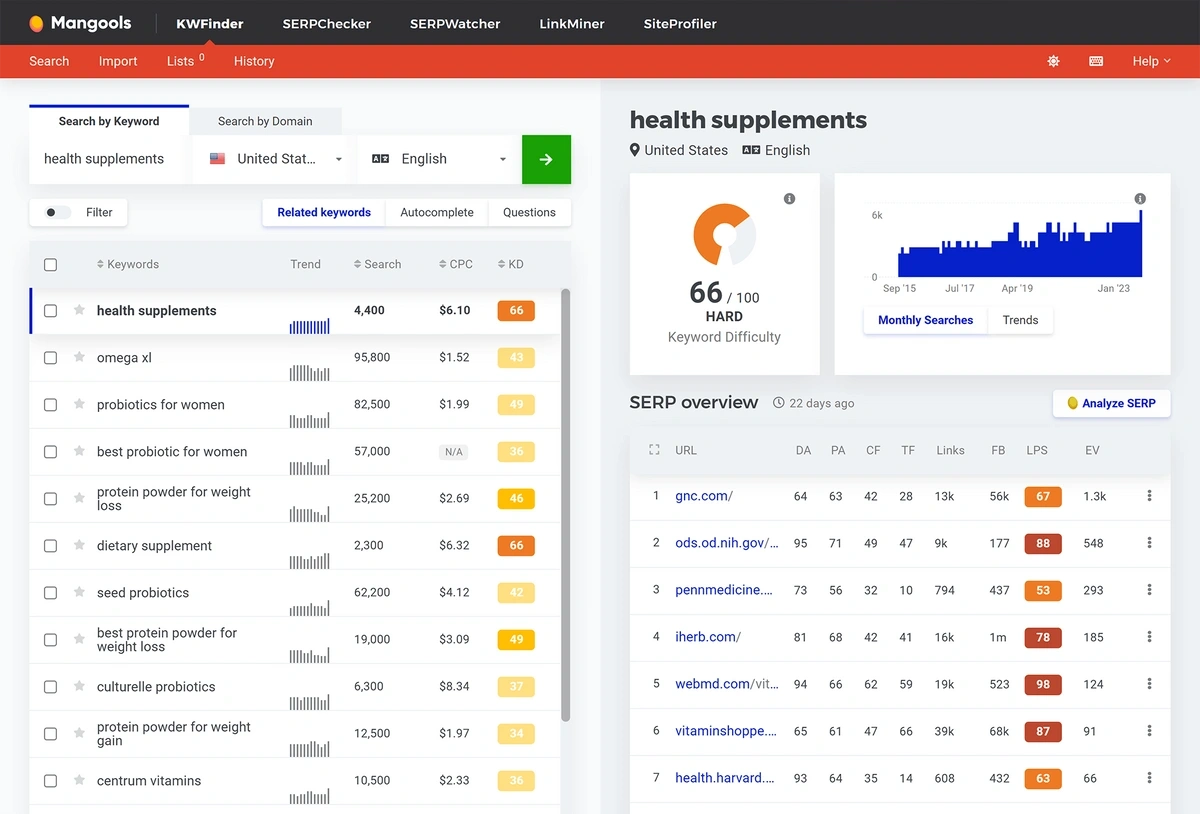Check the dietary supplement row checkbox

click(x=50, y=546)
